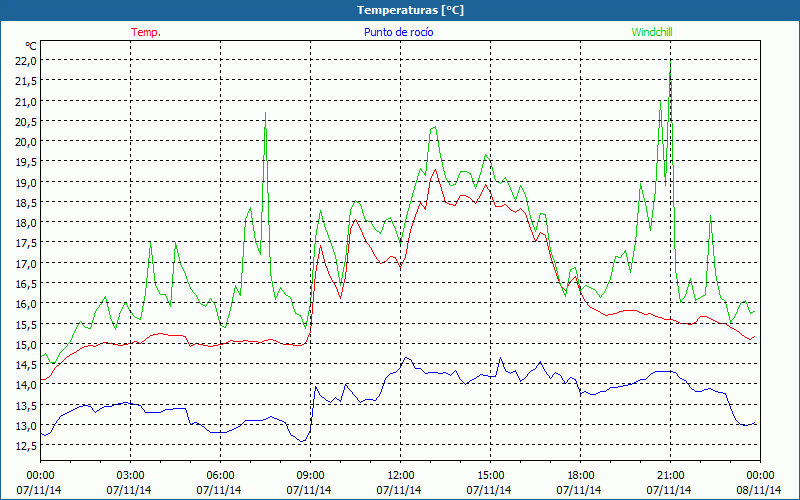Click the green Windchill spike near 07:30

[265, 113]
